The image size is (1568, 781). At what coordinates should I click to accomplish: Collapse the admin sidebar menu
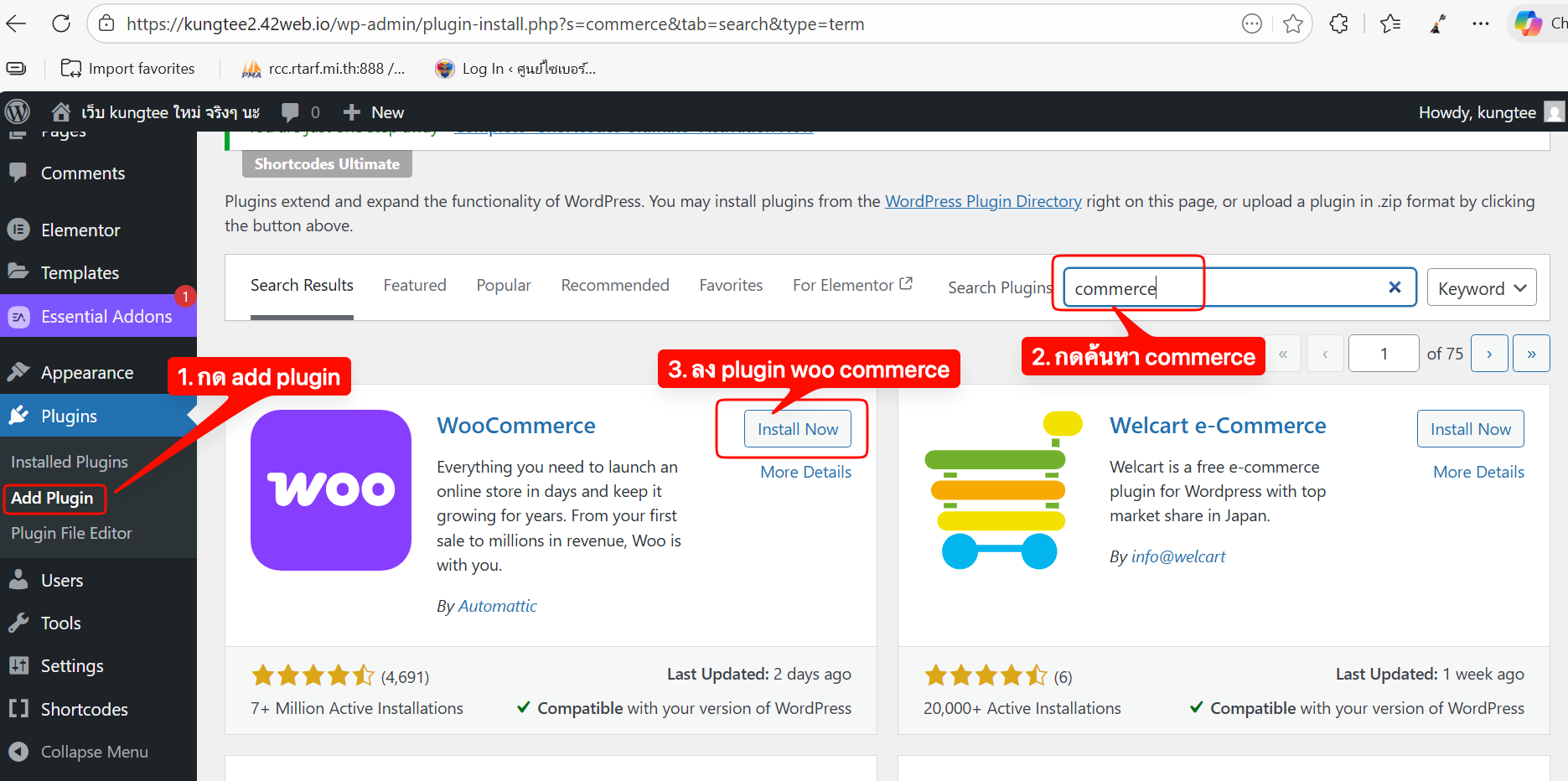[94, 752]
